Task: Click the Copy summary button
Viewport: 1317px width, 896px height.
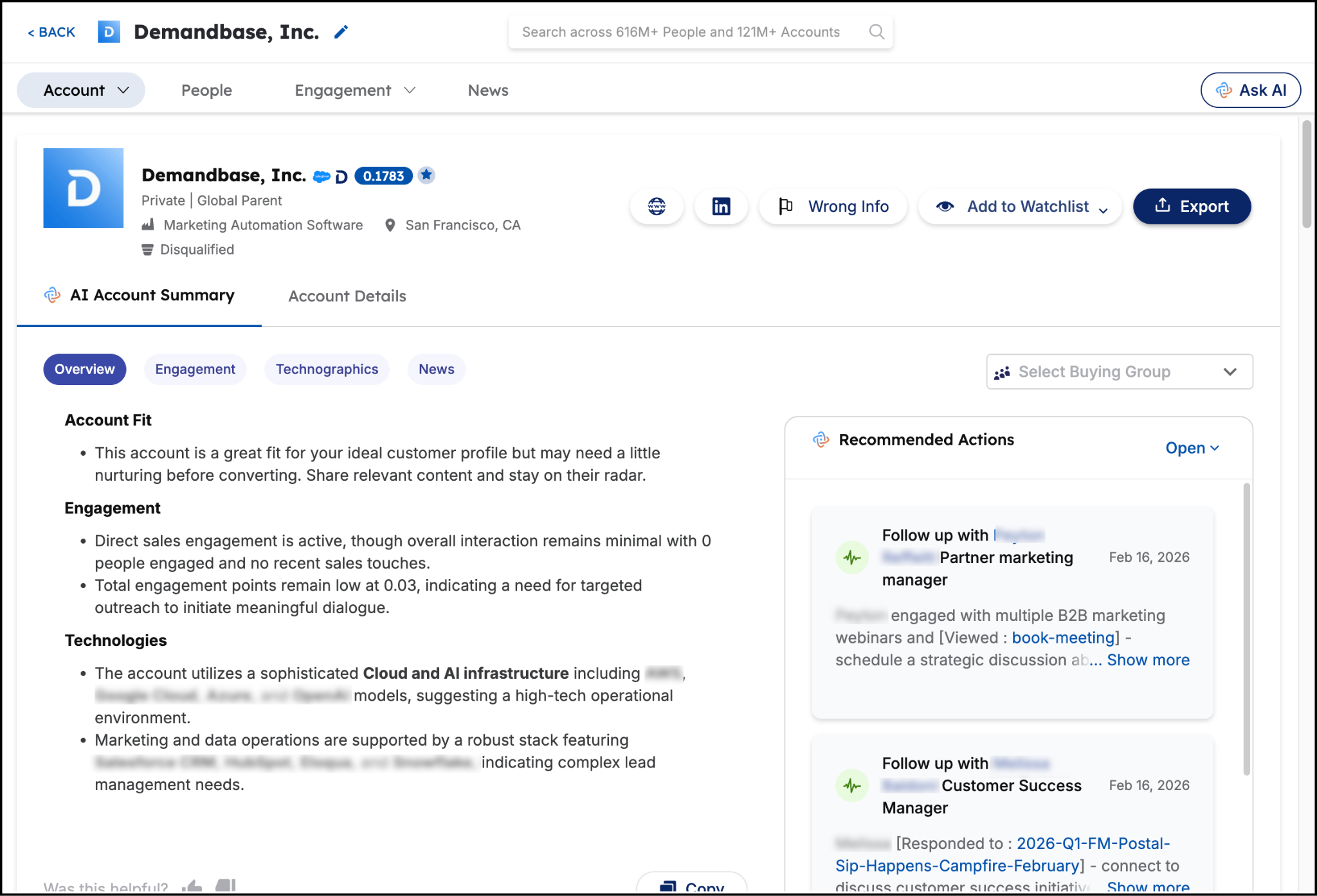Action: click(x=692, y=884)
